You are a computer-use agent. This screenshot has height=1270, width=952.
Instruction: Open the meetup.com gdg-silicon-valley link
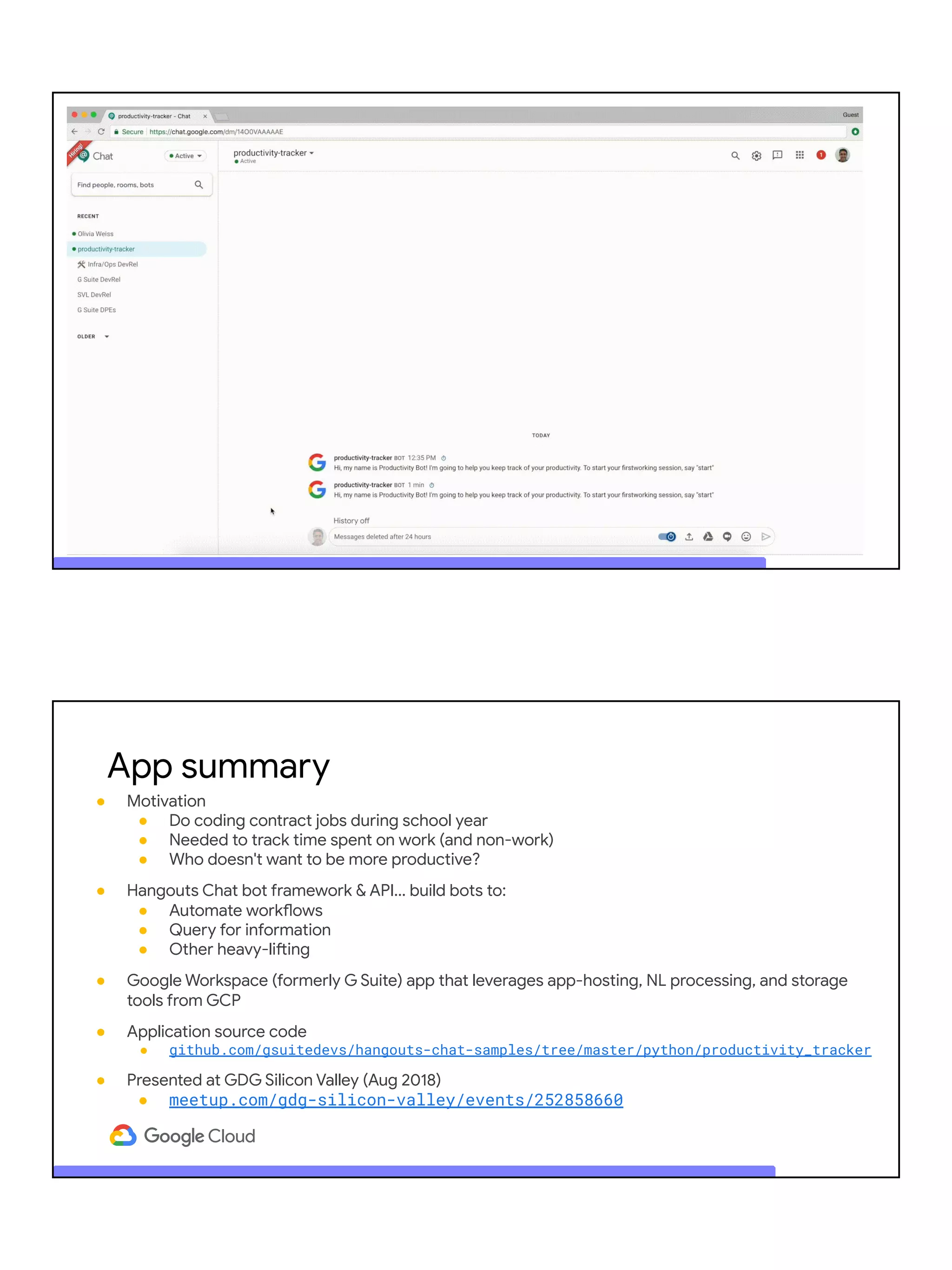click(x=396, y=1100)
